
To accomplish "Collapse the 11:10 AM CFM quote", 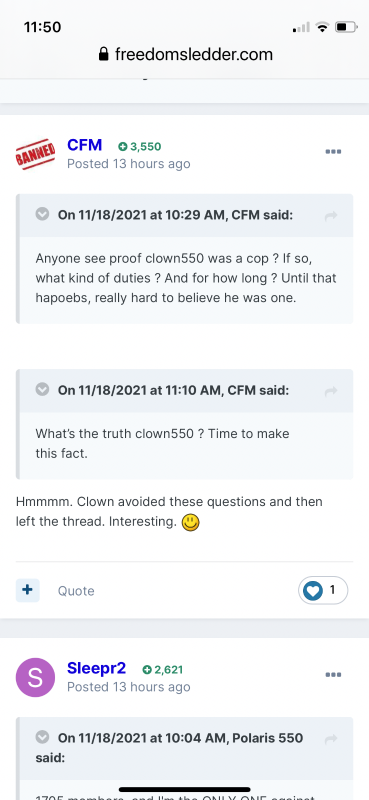I will click(42, 390).
